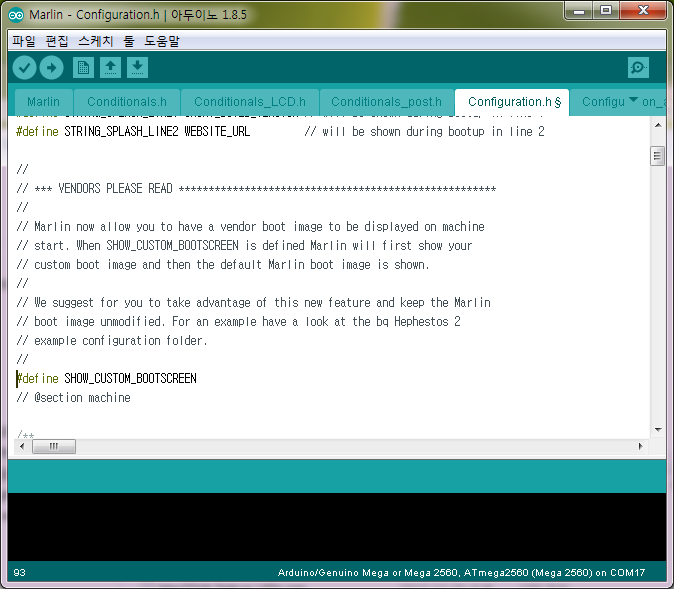674x589 pixels.
Task: Click the vertical scrollbar up arrow
Action: tap(658, 125)
